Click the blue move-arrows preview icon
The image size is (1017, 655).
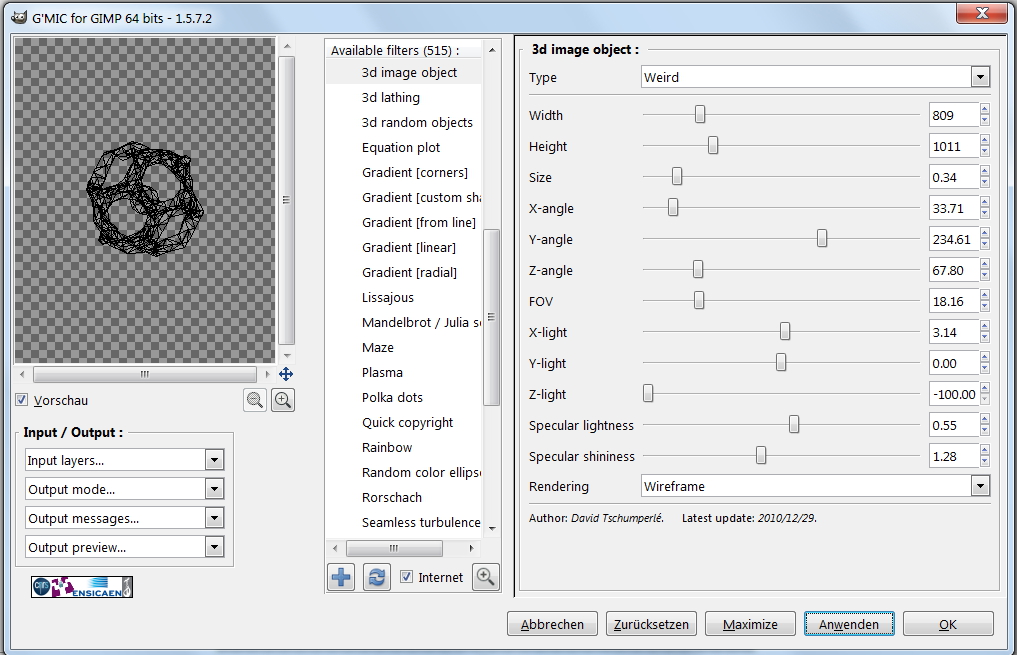[286, 374]
